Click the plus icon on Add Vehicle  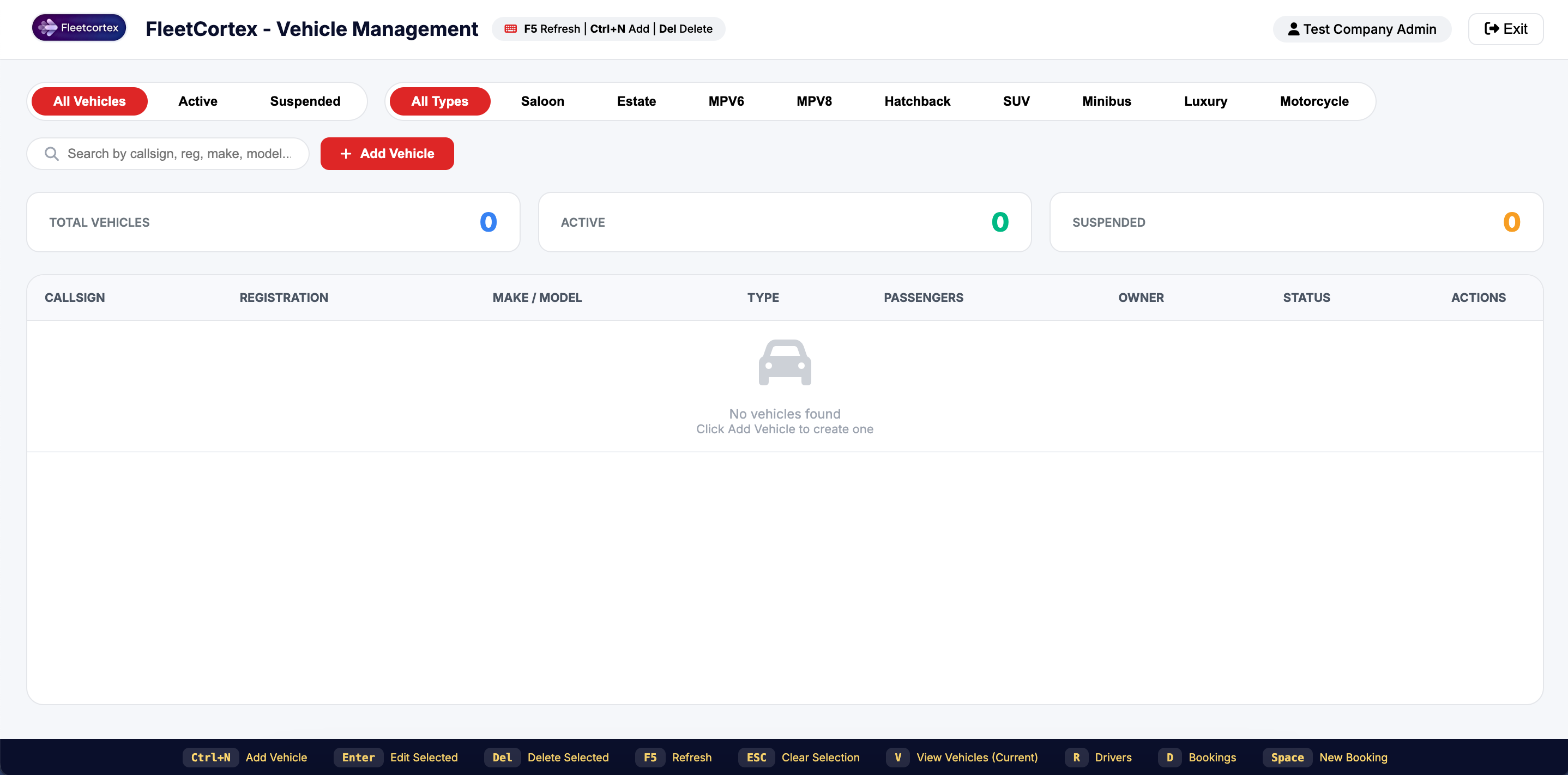346,154
